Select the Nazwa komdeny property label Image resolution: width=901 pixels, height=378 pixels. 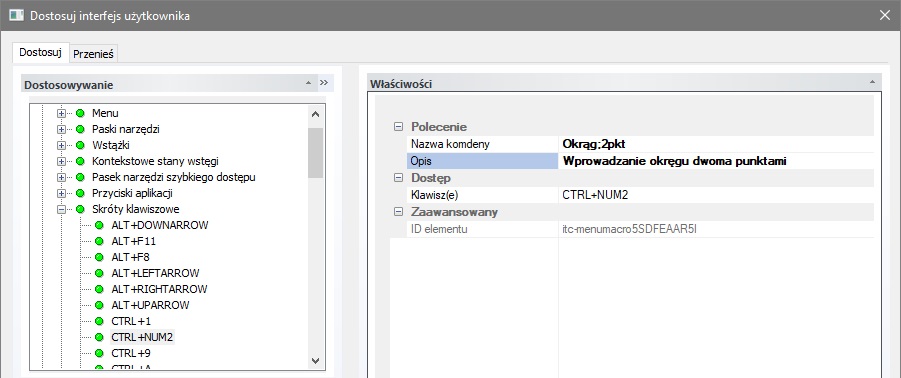(482, 144)
